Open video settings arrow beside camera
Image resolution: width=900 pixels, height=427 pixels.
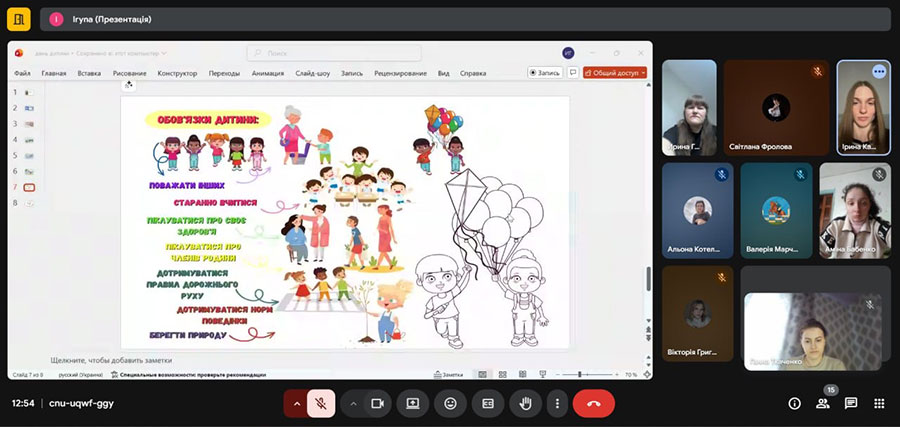pos(354,403)
